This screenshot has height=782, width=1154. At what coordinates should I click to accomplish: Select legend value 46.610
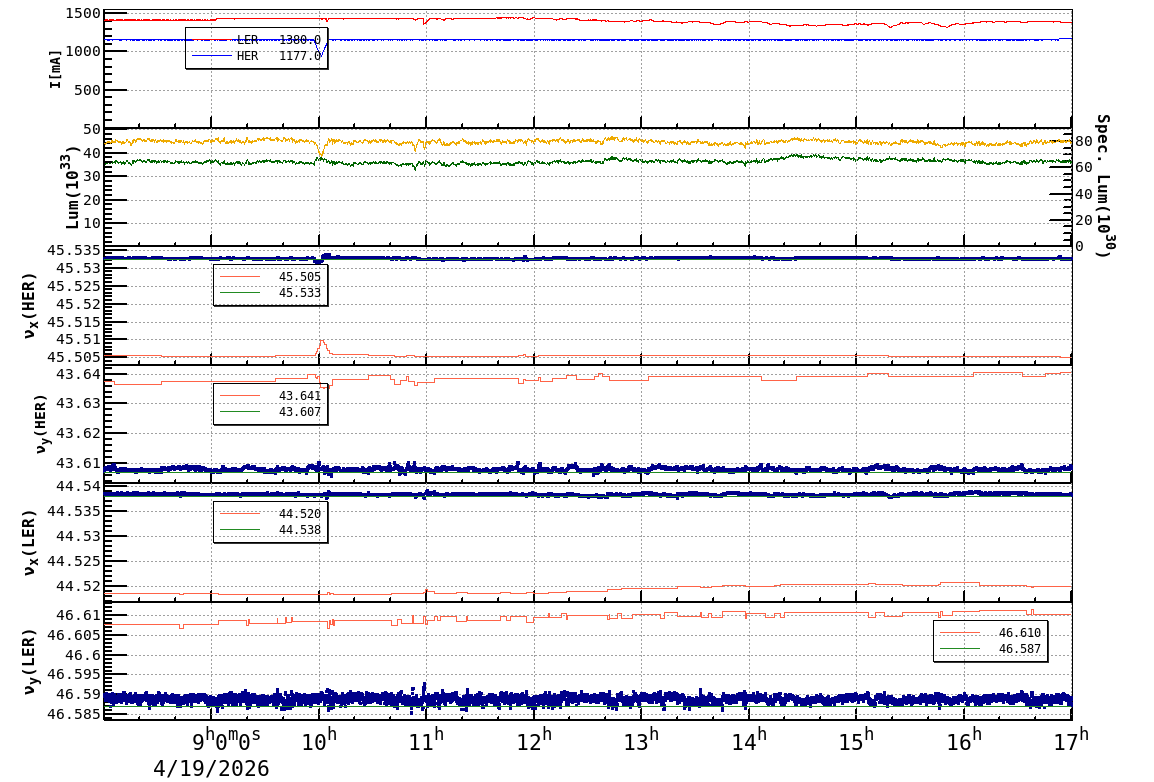click(x=1019, y=633)
